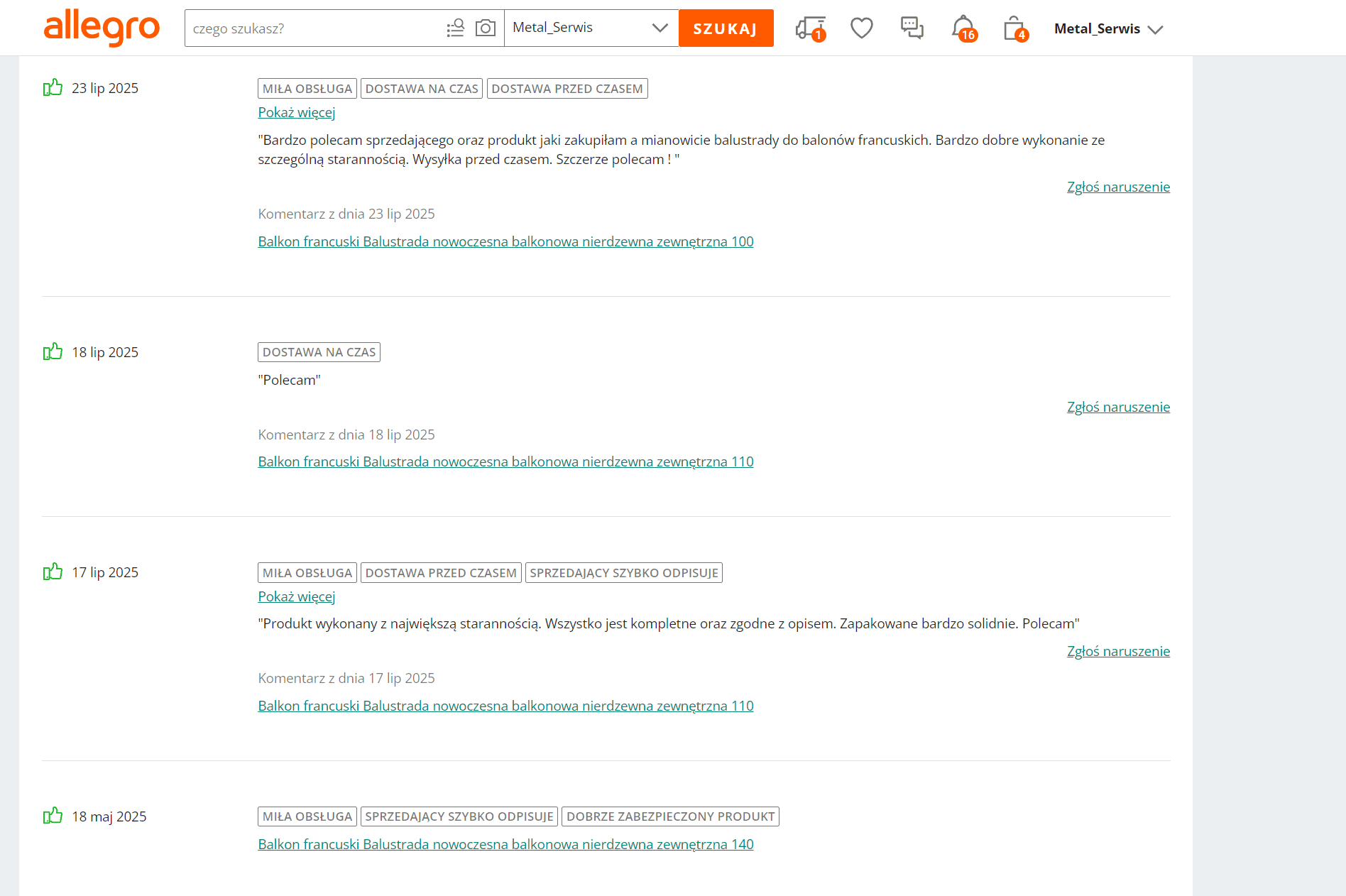Screen dimensions: 1346x896
Task: Expand 'Pokaż więcej' for 17 lip review
Action: tap(296, 596)
